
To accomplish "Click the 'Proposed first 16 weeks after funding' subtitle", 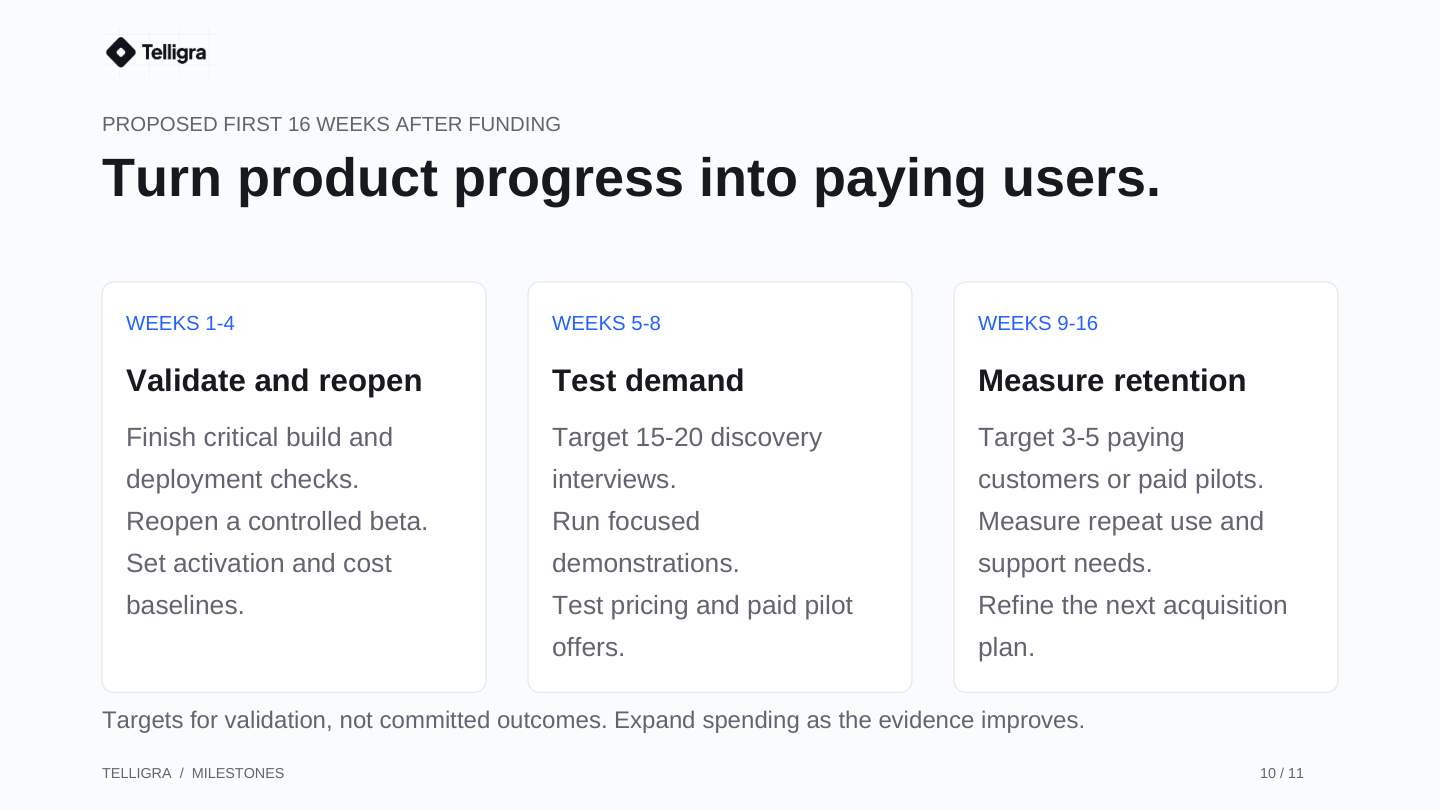I will (x=331, y=124).
